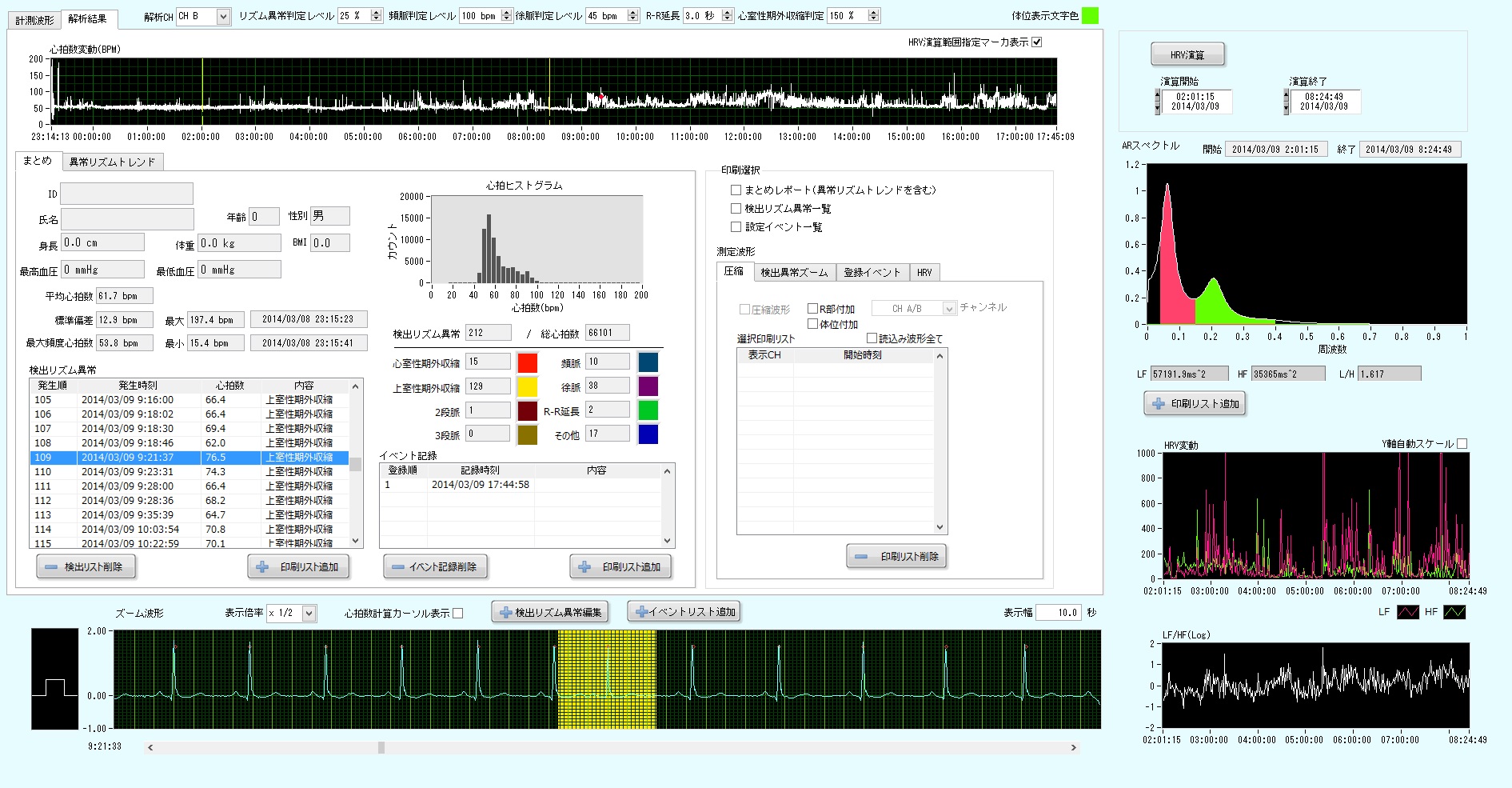Image resolution: width=1512 pixels, height=788 pixels.
Task: Adjust the 演算開始 time stepper
Action: (1157, 102)
